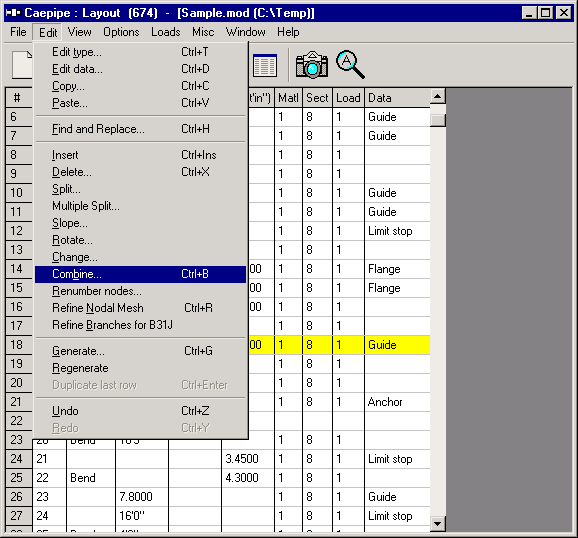This screenshot has height=538, width=578.
Task: Click Limit stop cell in row 27
Action: 397,516
